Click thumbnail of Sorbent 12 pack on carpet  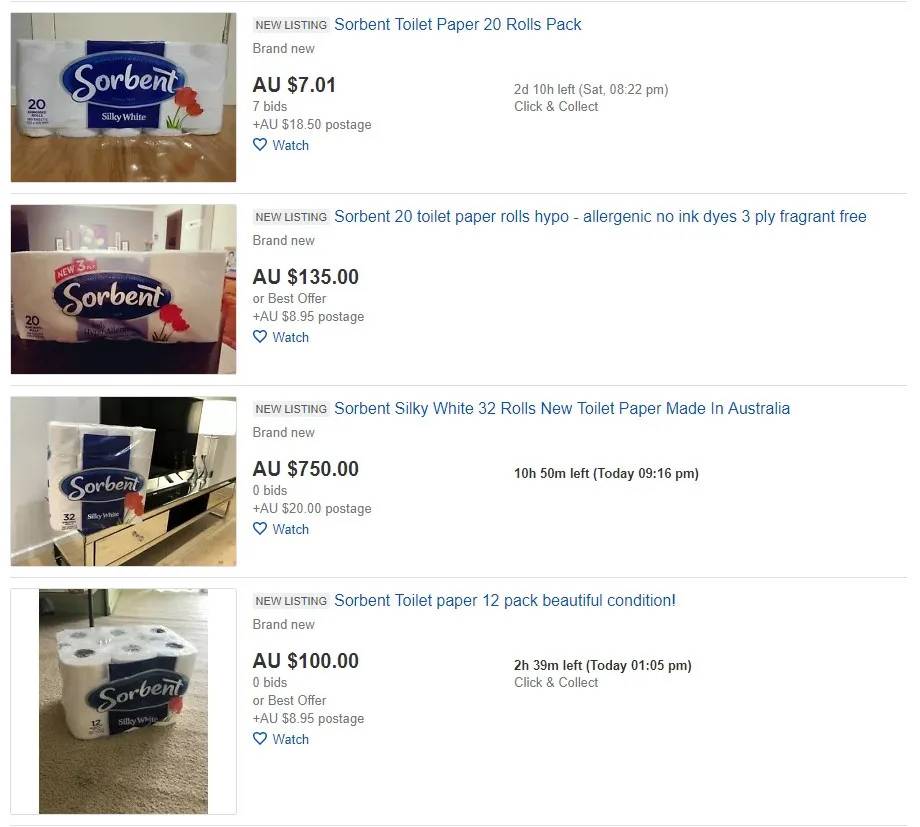[x=123, y=701]
